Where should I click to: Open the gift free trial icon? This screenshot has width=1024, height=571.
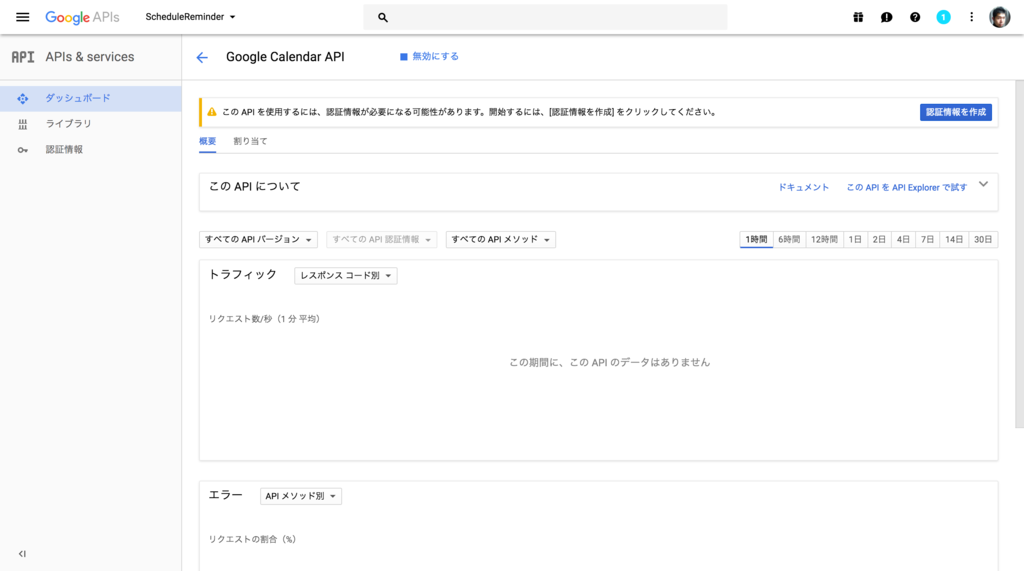click(x=858, y=17)
